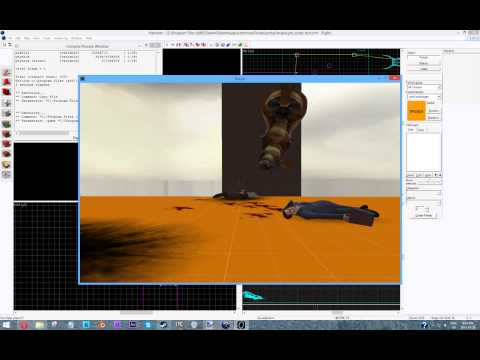The image size is (480, 360).
Task: Select the Apply Decals tool
Action: pyautogui.click(x=7, y=144)
